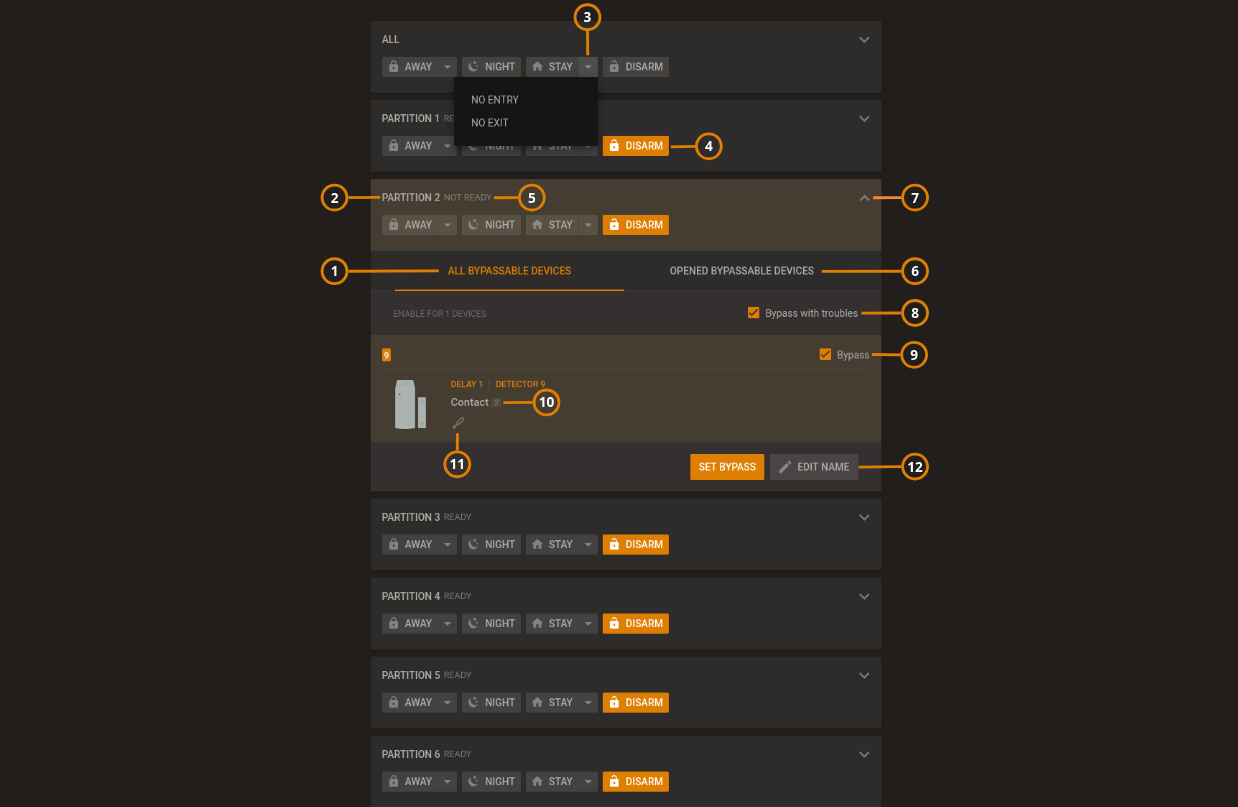Click the lock icon on Partition 1 Disarm button
This screenshot has height=807, width=1238.
(613, 145)
